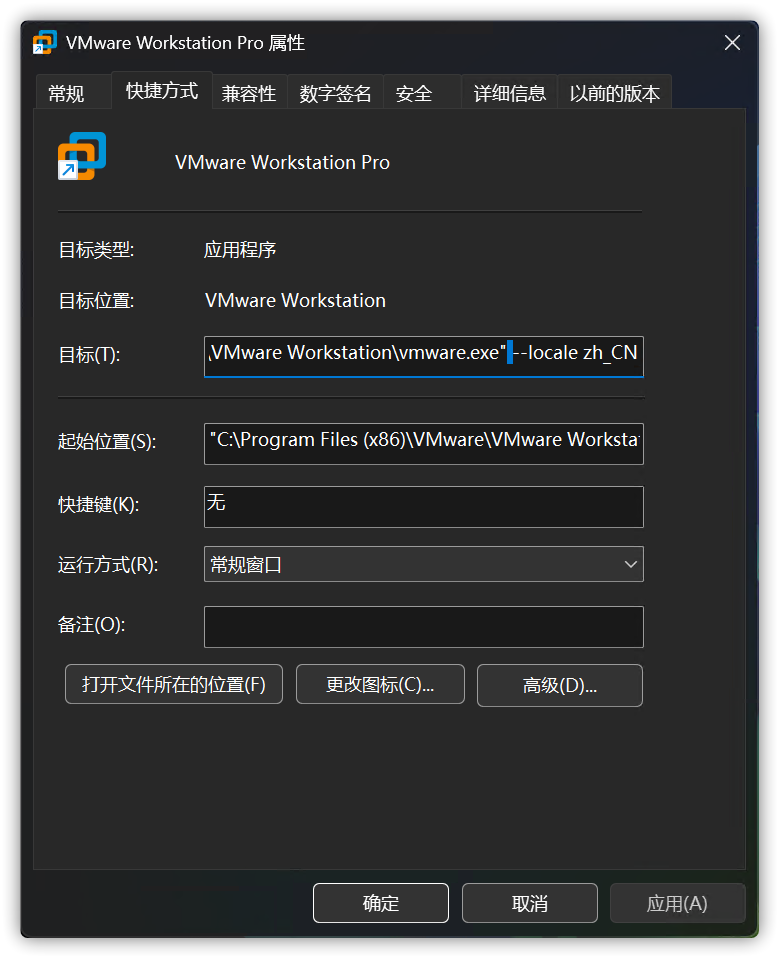Open the 数字签名 tab

pos(335,93)
